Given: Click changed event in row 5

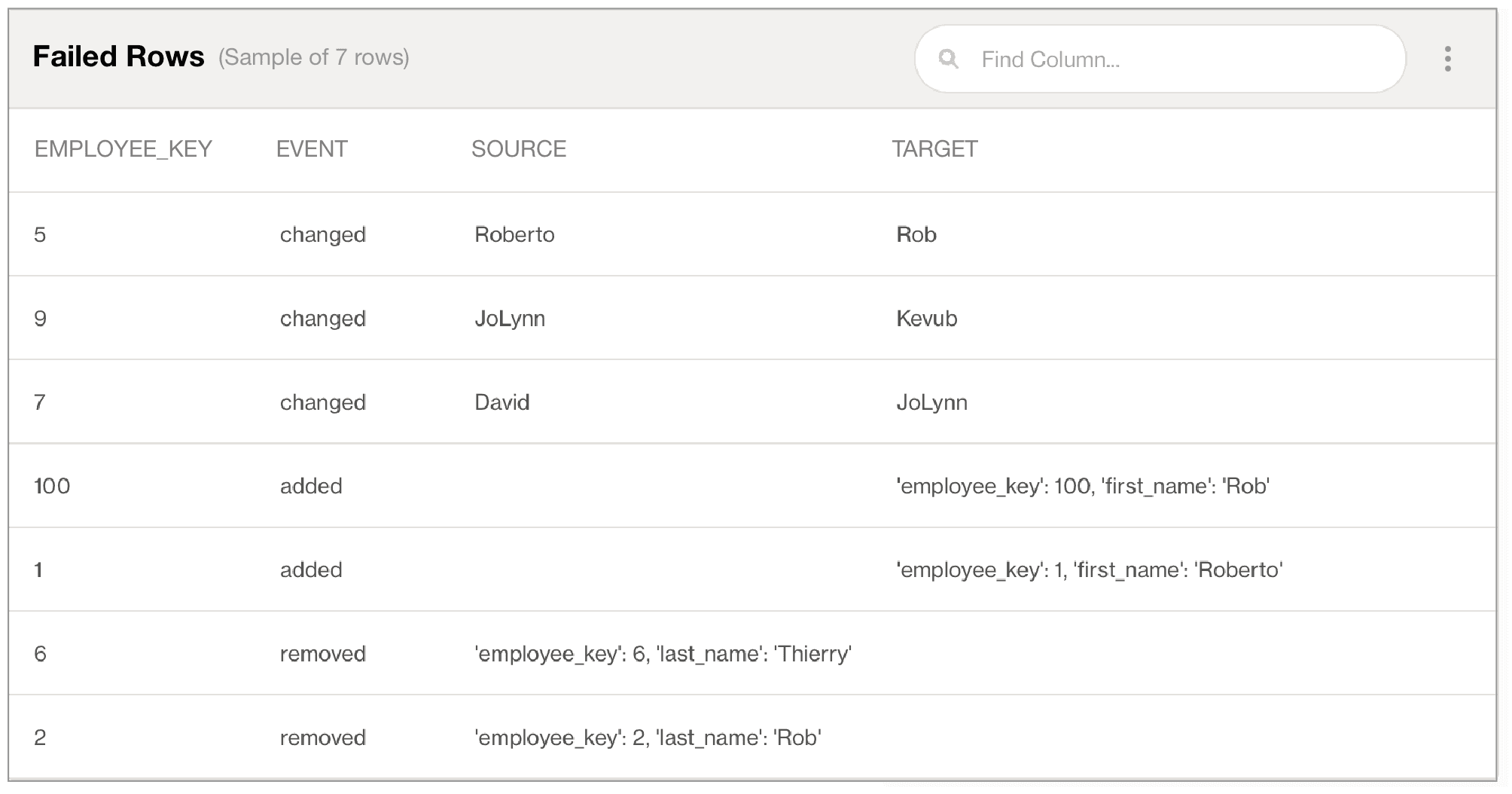Looking at the screenshot, I should point(323,235).
